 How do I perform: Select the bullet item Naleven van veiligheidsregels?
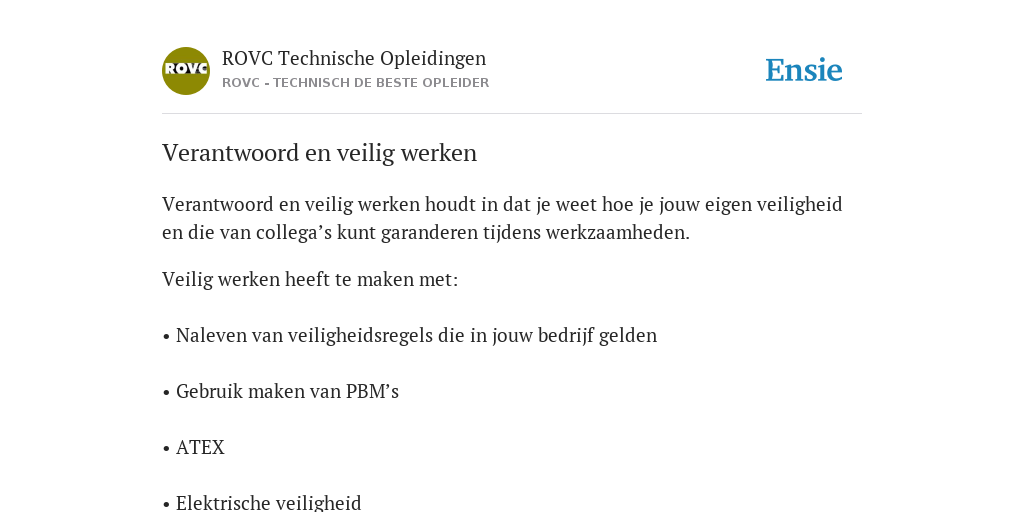pyautogui.click(x=409, y=336)
